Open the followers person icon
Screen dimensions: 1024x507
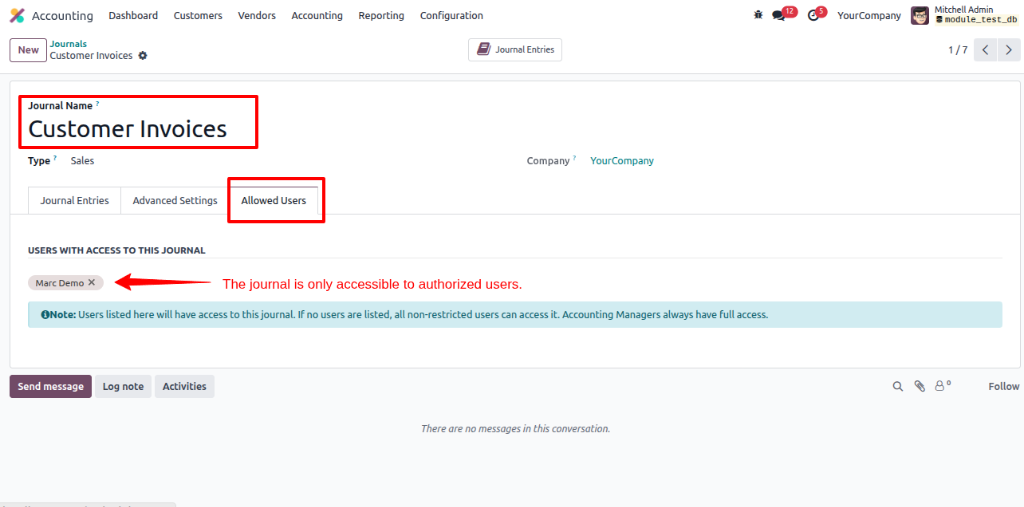942,386
